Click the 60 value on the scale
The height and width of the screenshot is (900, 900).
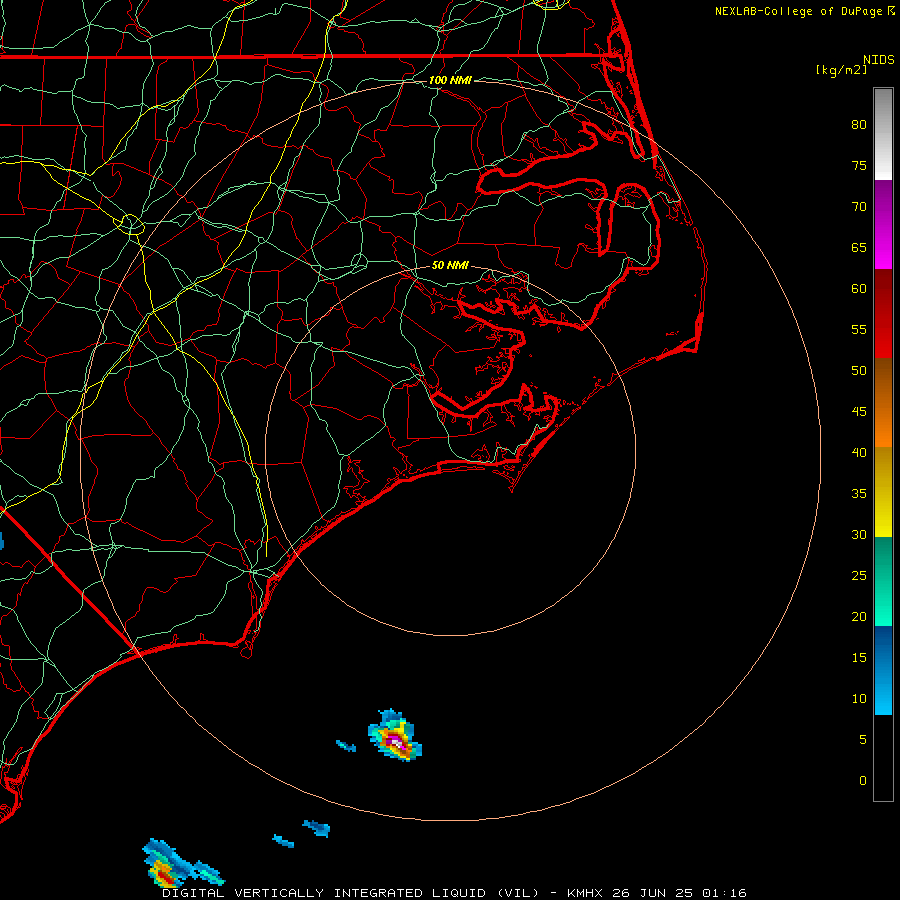click(859, 289)
